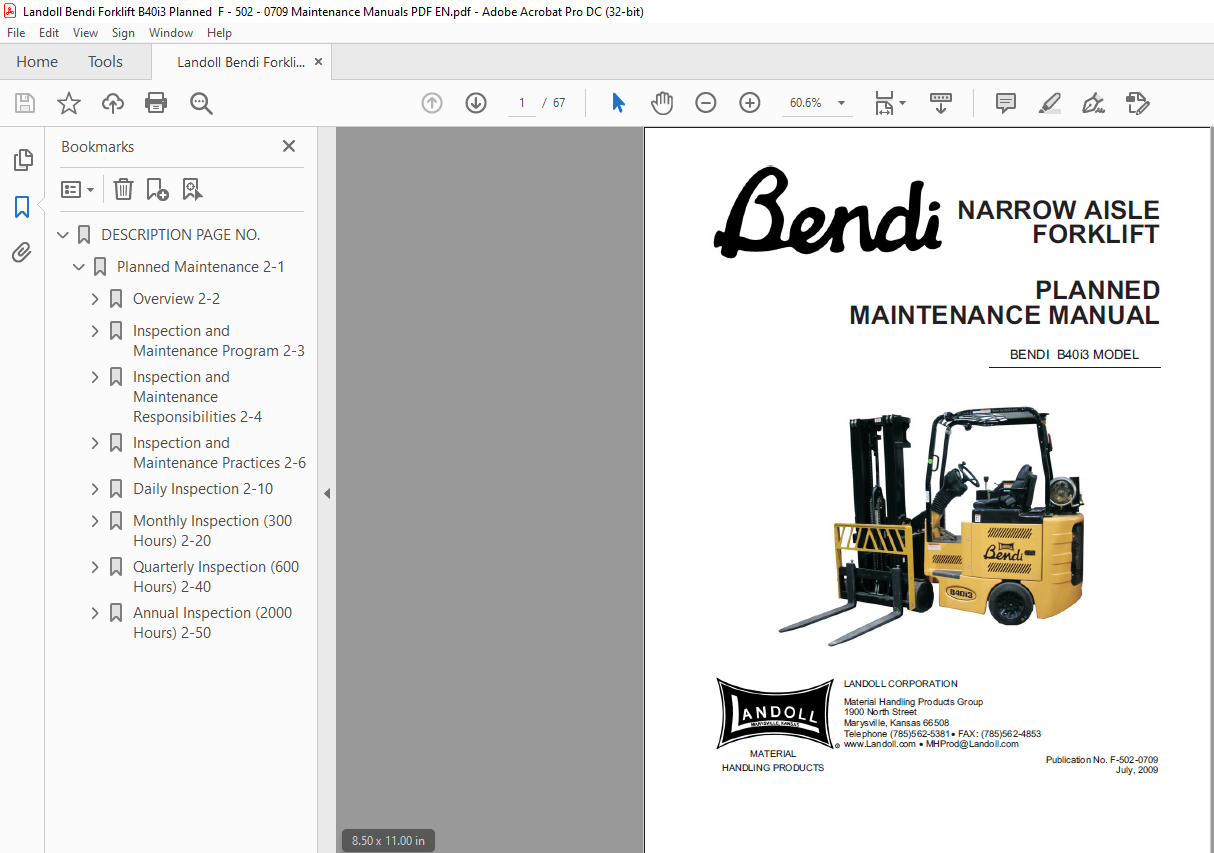Go to Overview 2-2 bookmark
This screenshot has height=853, width=1214.
tap(176, 299)
